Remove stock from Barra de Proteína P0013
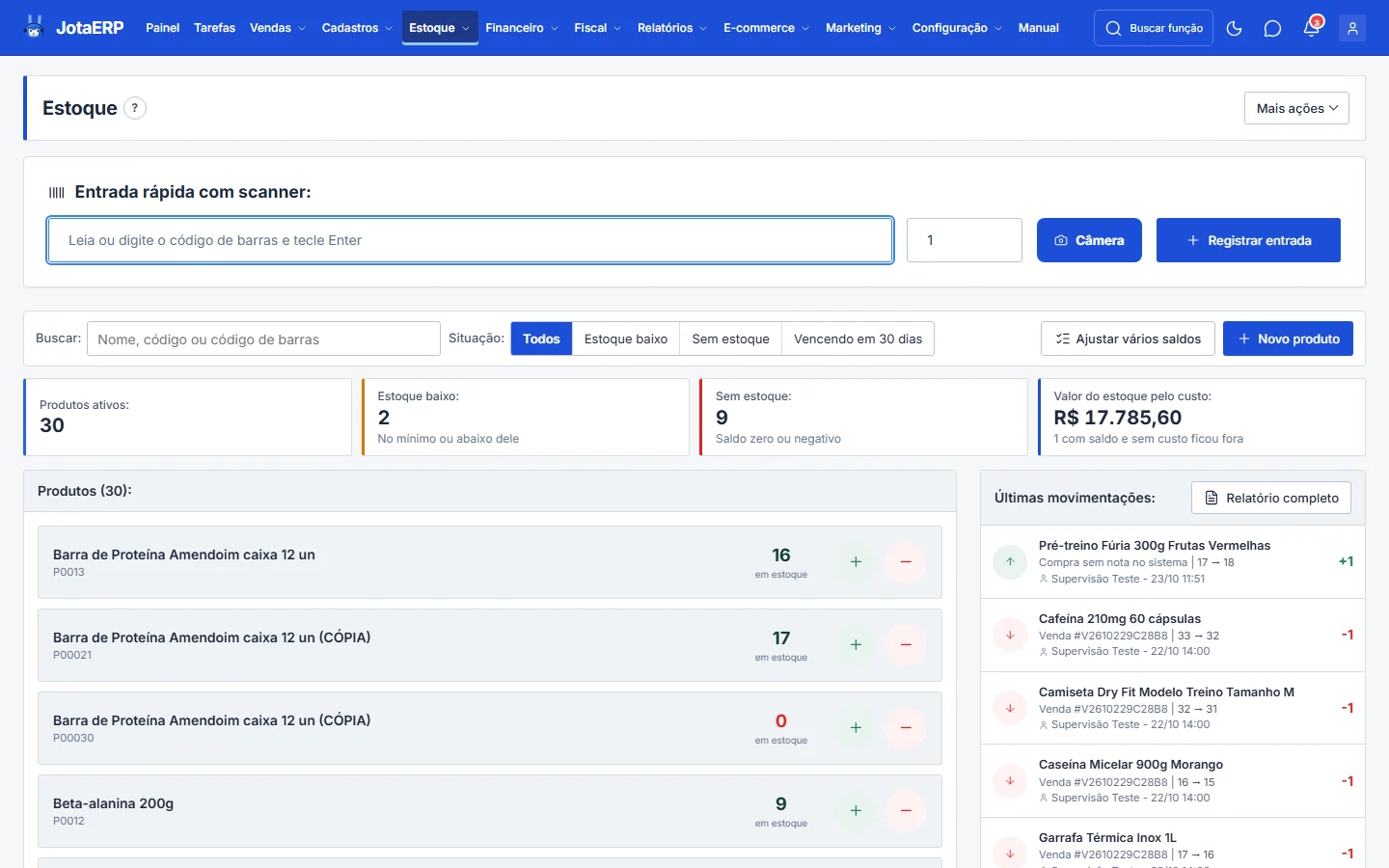The image size is (1389, 868). pos(906,562)
